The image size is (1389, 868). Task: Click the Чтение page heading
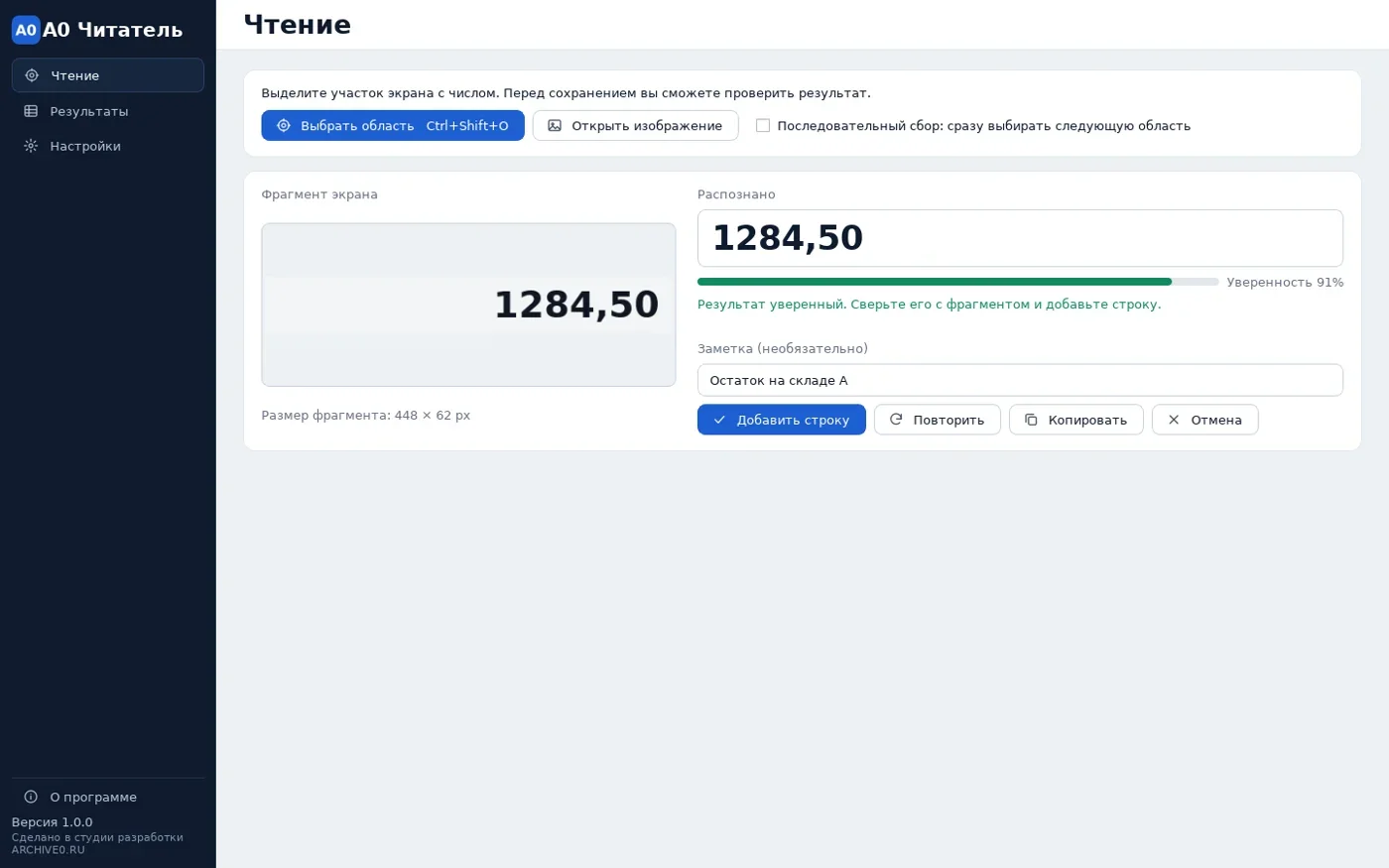point(298,25)
